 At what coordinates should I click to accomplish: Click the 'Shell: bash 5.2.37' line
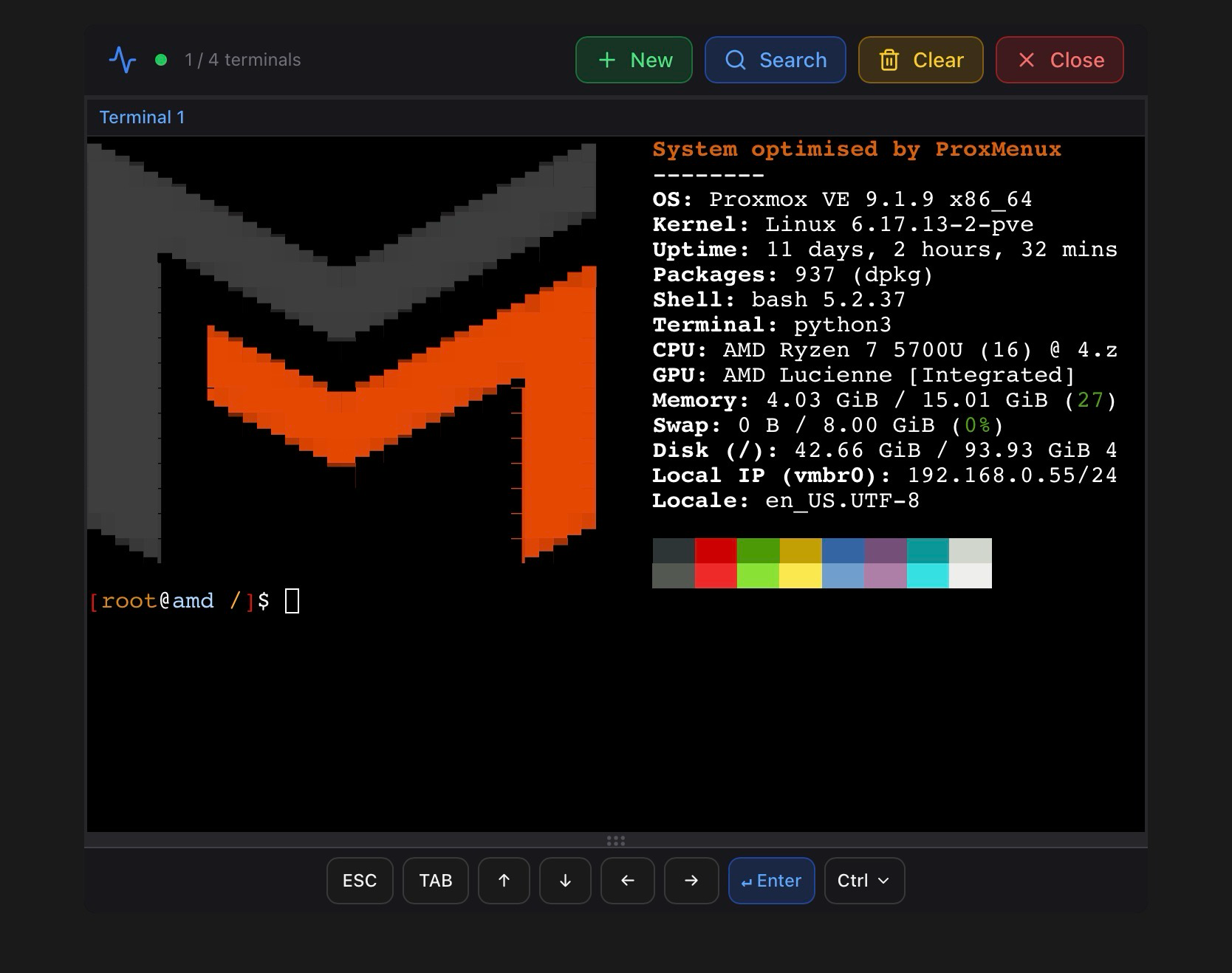coord(779,300)
